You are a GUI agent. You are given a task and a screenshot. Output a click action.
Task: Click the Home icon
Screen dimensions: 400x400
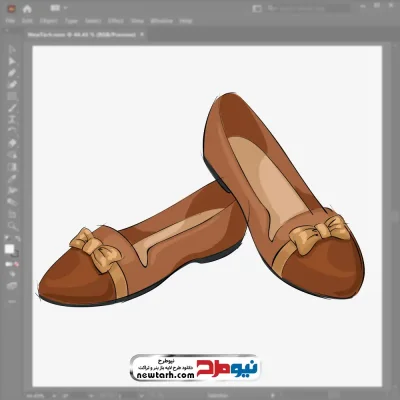click(x=27, y=9)
